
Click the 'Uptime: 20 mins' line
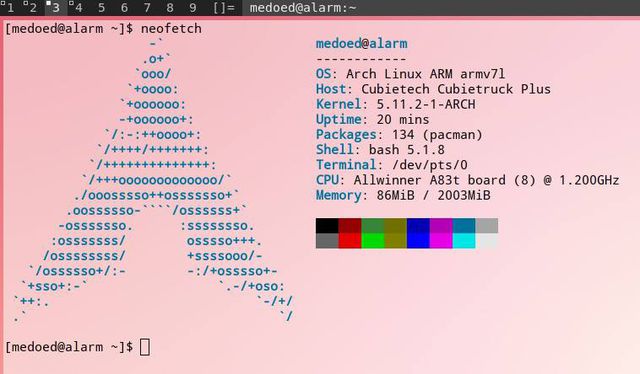(373, 119)
